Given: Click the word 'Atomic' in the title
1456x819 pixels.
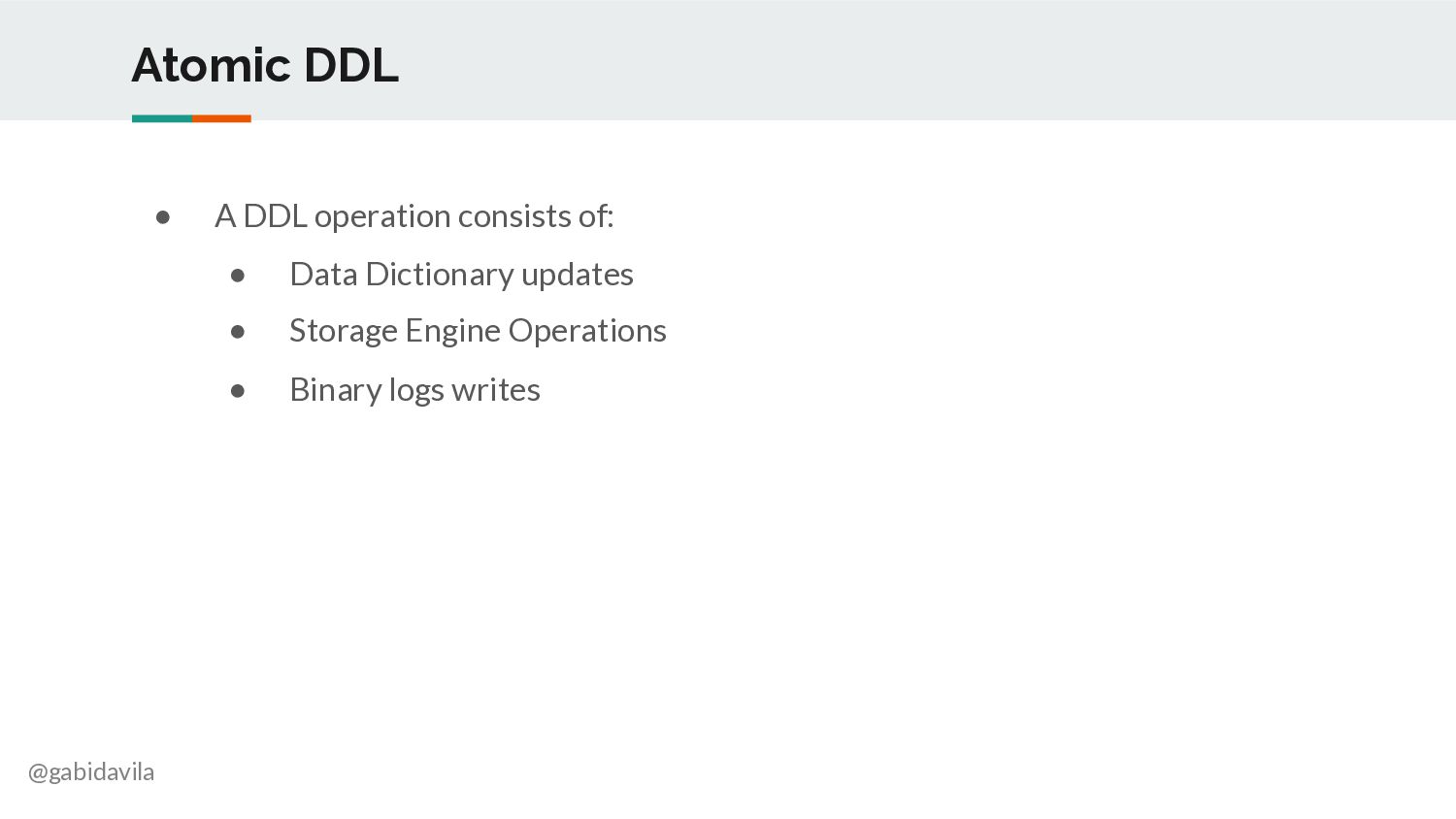Looking at the screenshot, I should coord(212,65).
